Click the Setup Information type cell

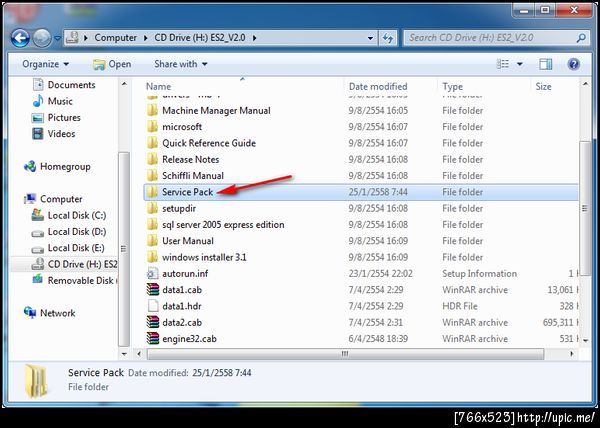click(x=479, y=274)
